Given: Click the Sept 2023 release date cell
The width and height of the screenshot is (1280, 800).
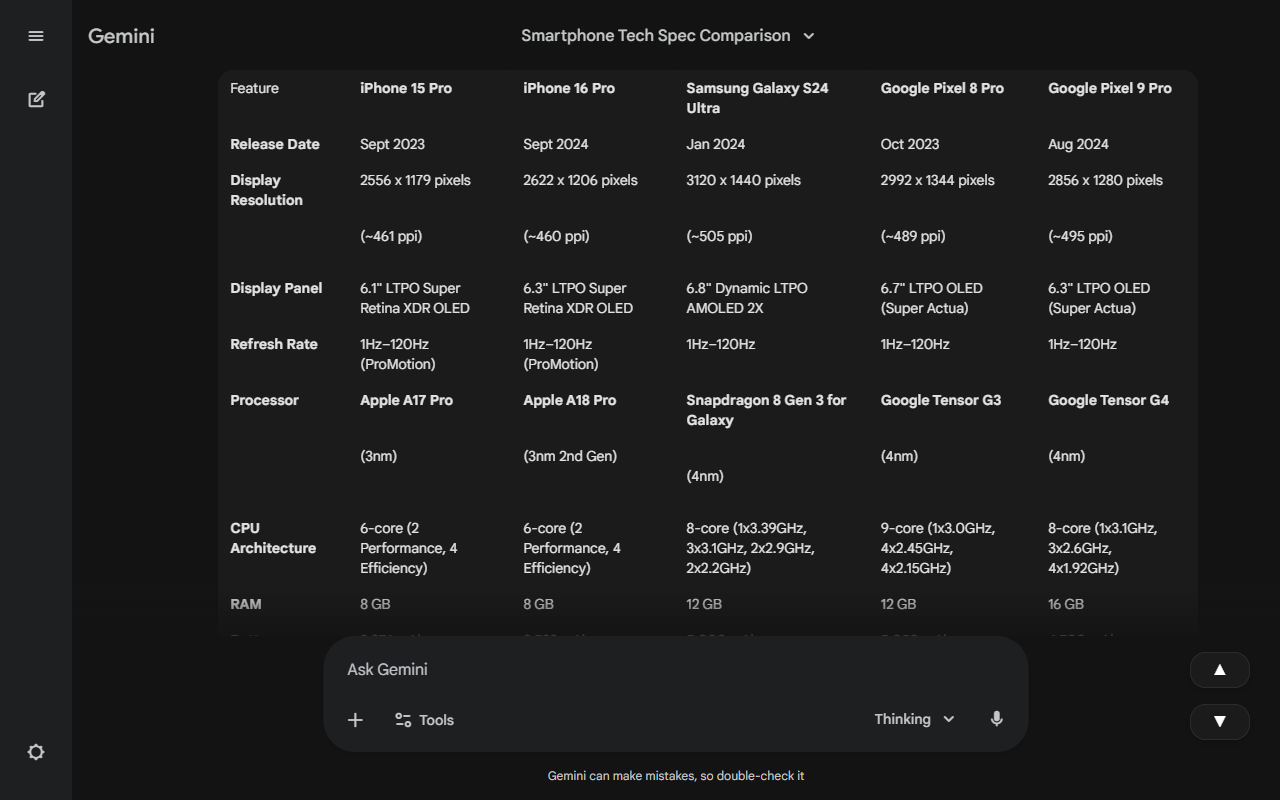Looking at the screenshot, I should point(392,144).
